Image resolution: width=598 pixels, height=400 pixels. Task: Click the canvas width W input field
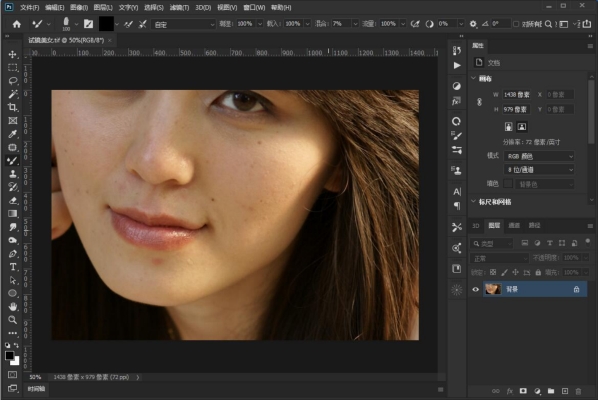click(x=516, y=95)
